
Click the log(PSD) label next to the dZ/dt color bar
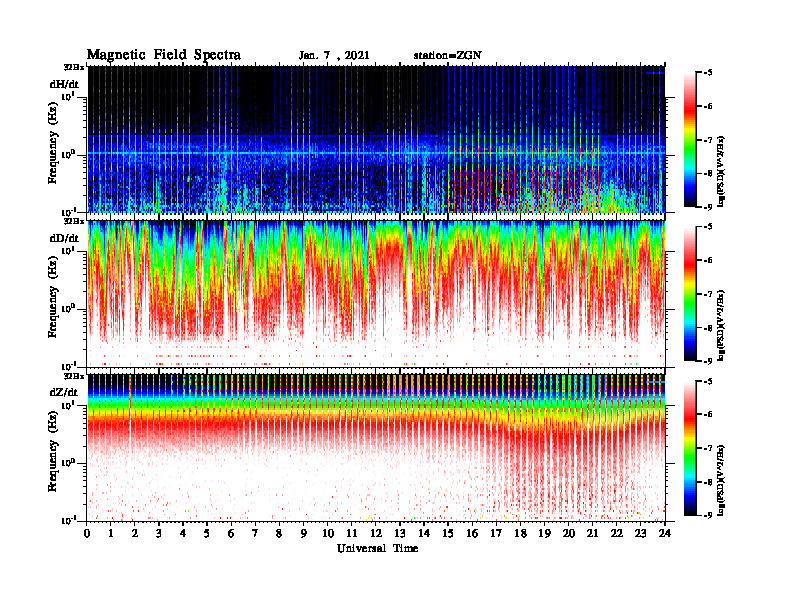(x=722, y=480)
